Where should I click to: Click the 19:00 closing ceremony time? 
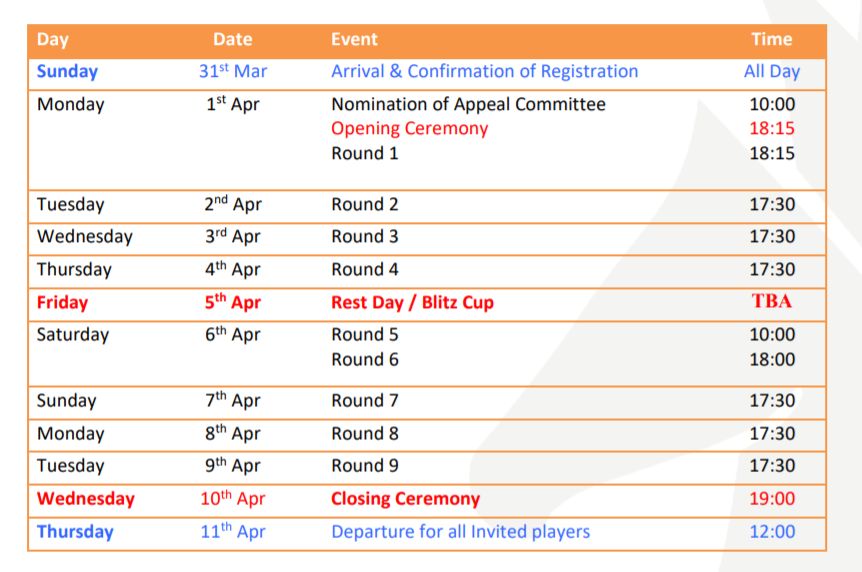pos(772,499)
